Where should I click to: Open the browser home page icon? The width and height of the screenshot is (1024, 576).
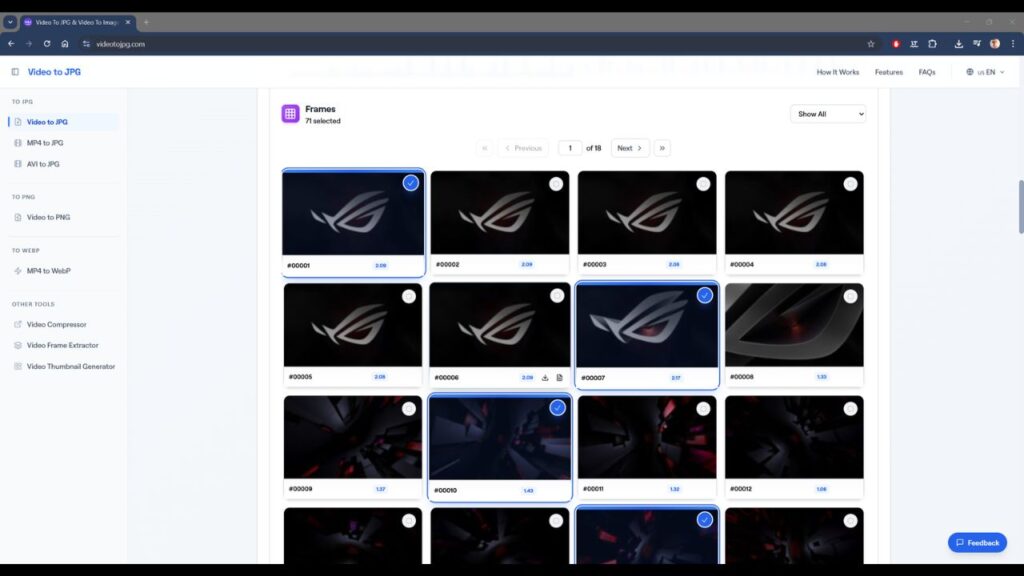[x=65, y=44]
